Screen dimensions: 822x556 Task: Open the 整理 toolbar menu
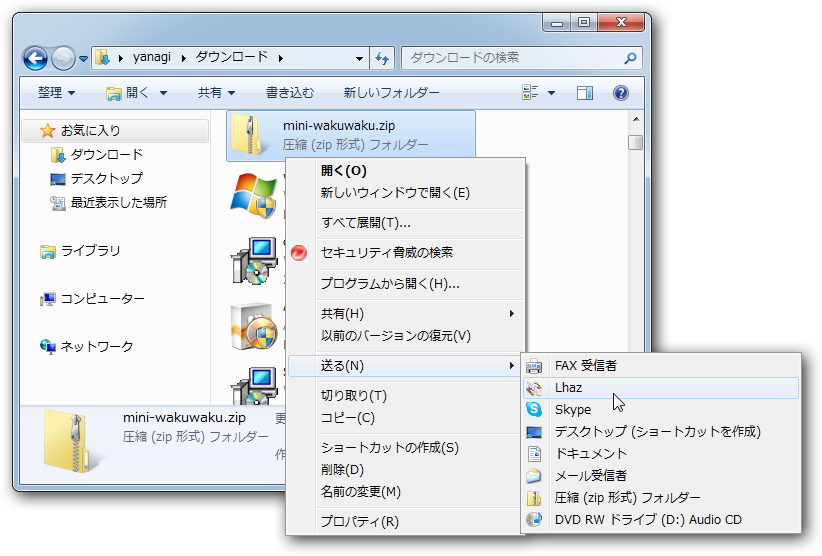coord(57,93)
